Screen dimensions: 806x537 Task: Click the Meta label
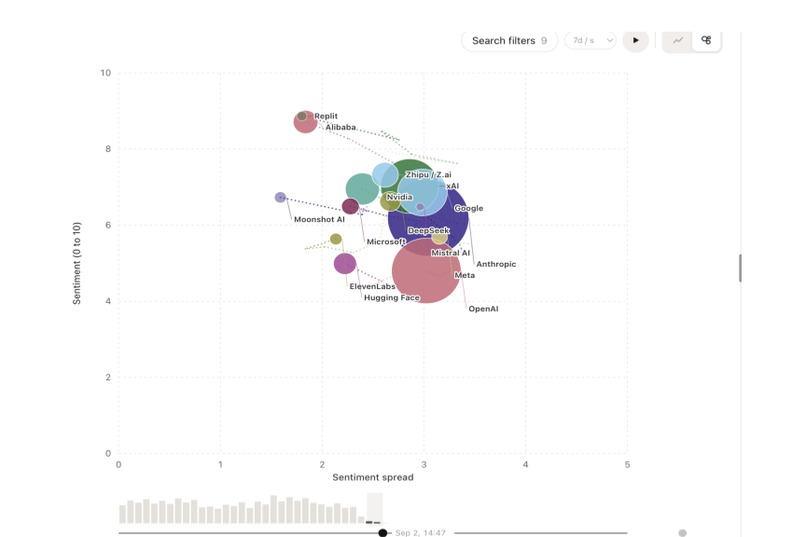(x=465, y=275)
